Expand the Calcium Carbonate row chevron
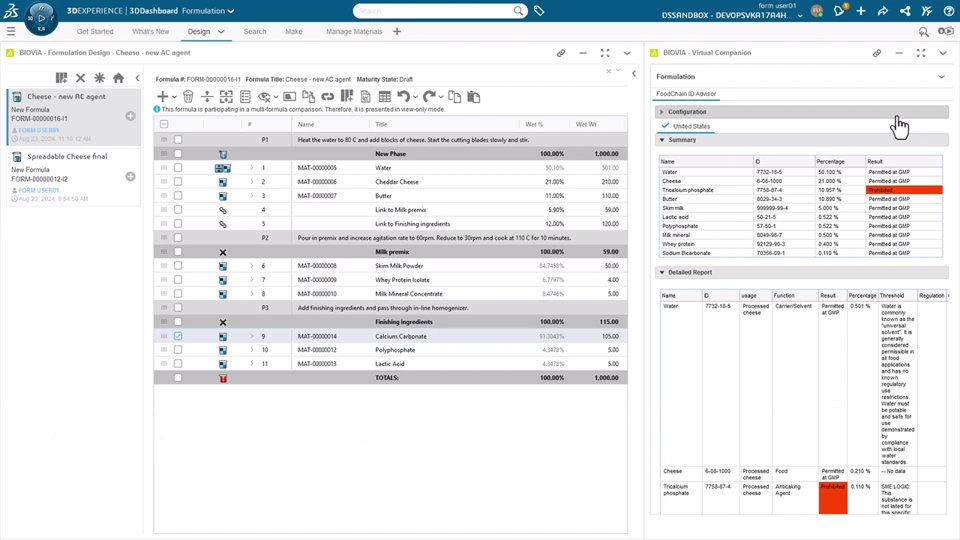Viewport: 960px width, 540px height. 252,336
